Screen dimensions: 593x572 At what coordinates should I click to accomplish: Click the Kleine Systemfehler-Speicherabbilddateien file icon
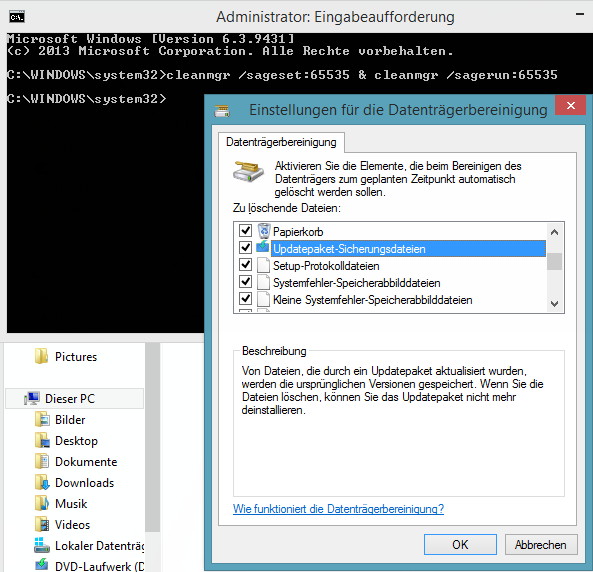click(x=263, y=299)
